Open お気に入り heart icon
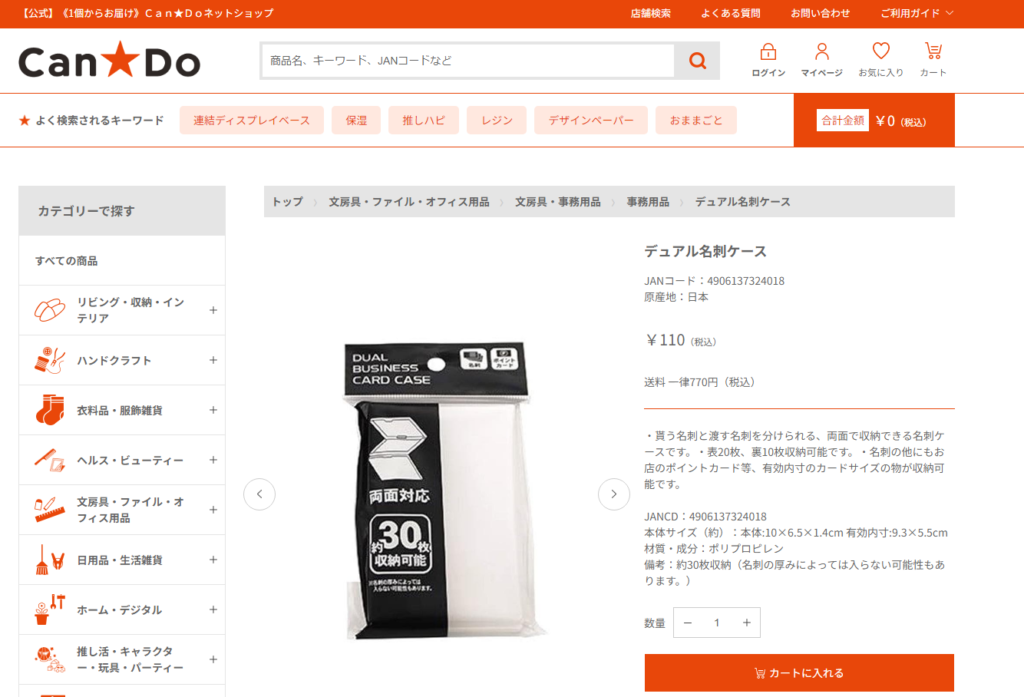Viewport: 1024px width, 697px height. [x=881, y=51]
